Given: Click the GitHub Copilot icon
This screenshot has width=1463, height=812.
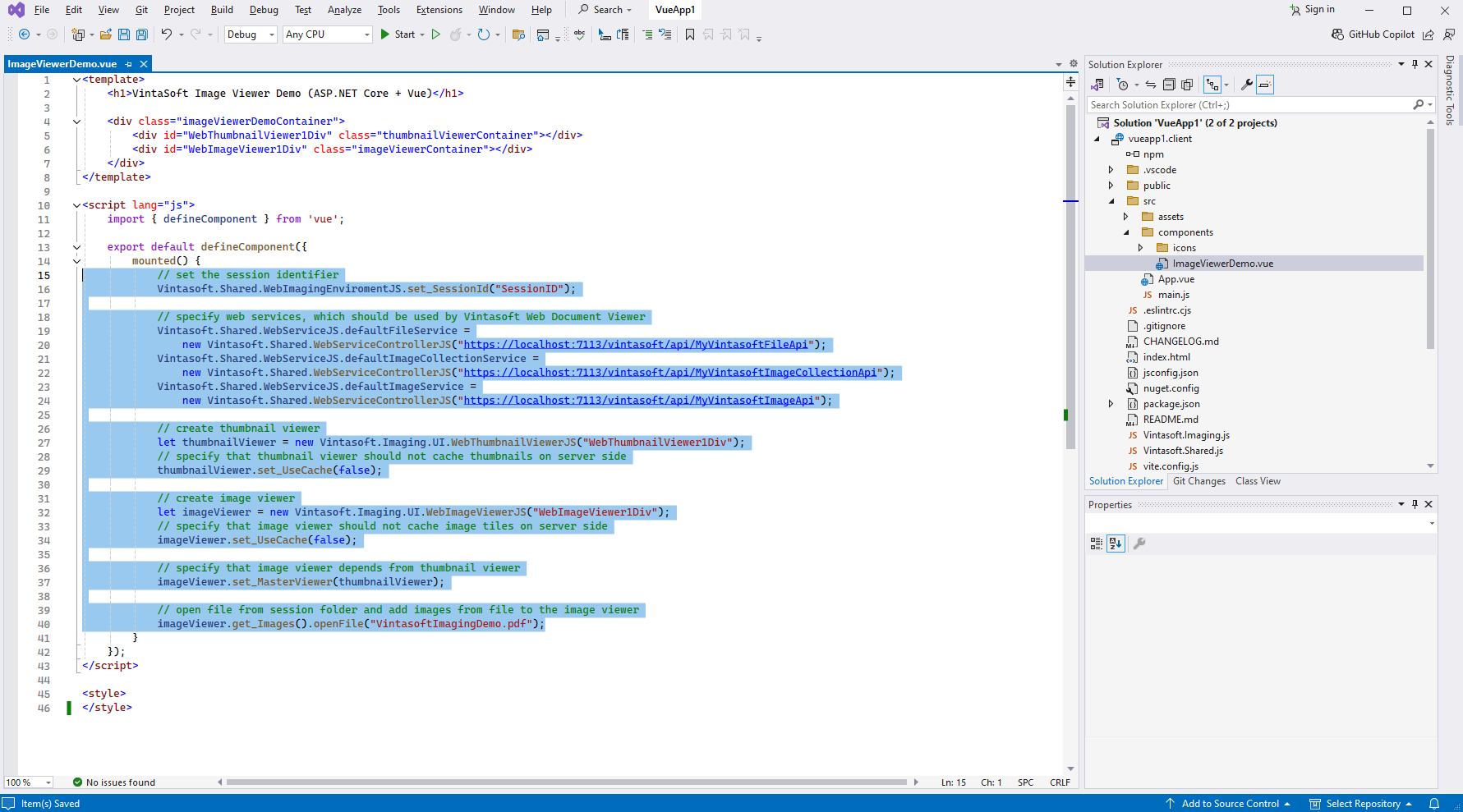Looking at the screenshot, I should [1337, 34].
